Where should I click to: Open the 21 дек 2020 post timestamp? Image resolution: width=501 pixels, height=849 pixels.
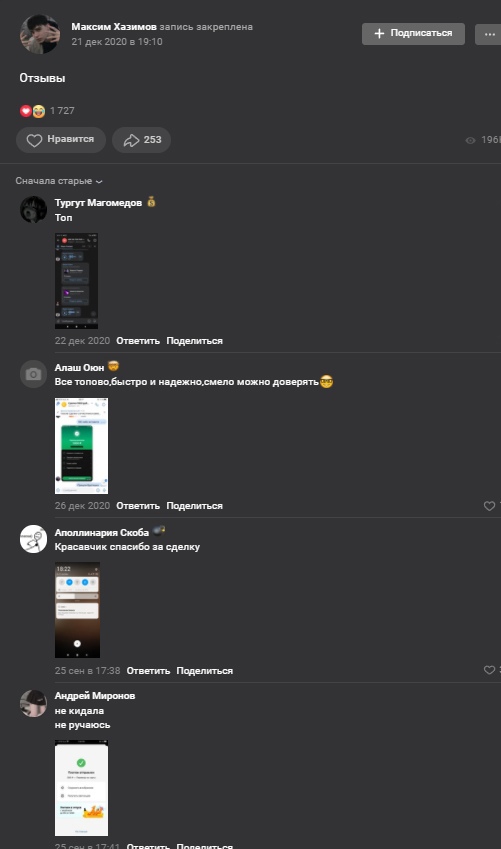[x=117, y=42]
